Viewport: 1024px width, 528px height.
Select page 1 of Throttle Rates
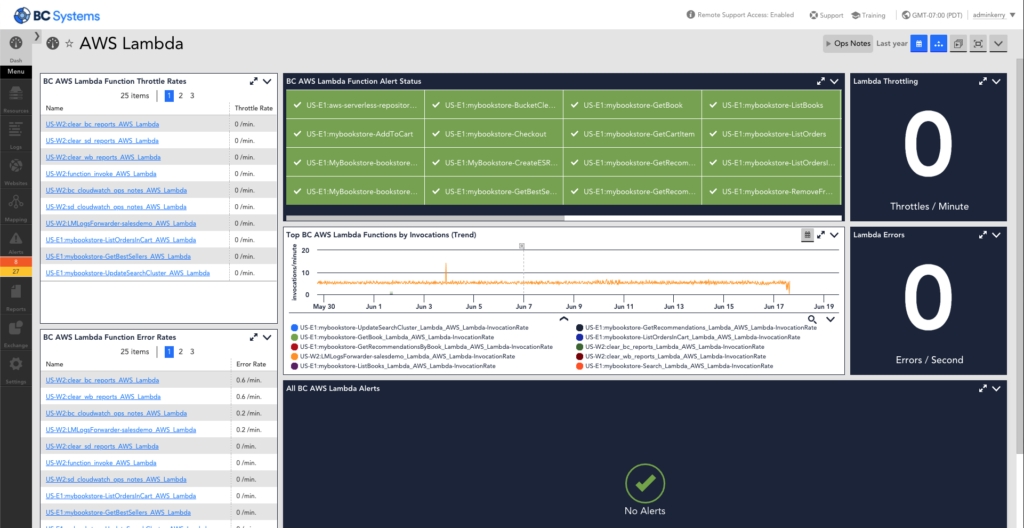(169, 95)
